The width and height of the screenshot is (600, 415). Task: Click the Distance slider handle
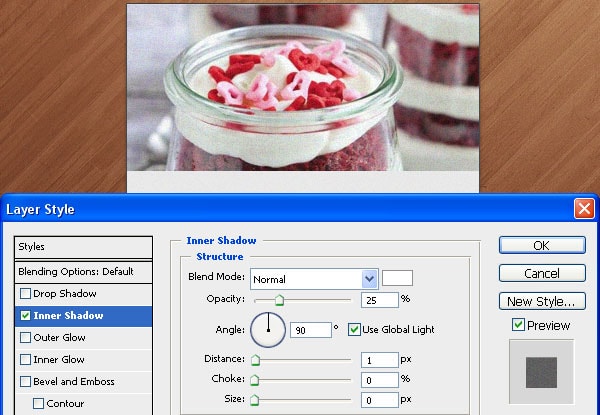click(x=255, y=360)
